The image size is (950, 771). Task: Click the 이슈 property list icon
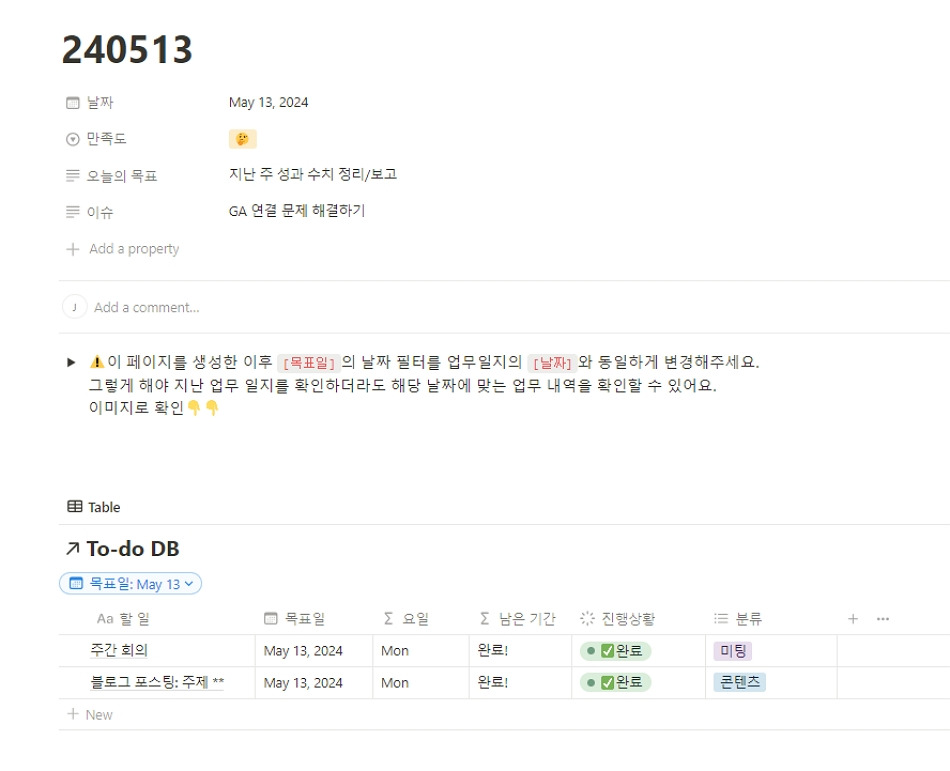(74, 211)
